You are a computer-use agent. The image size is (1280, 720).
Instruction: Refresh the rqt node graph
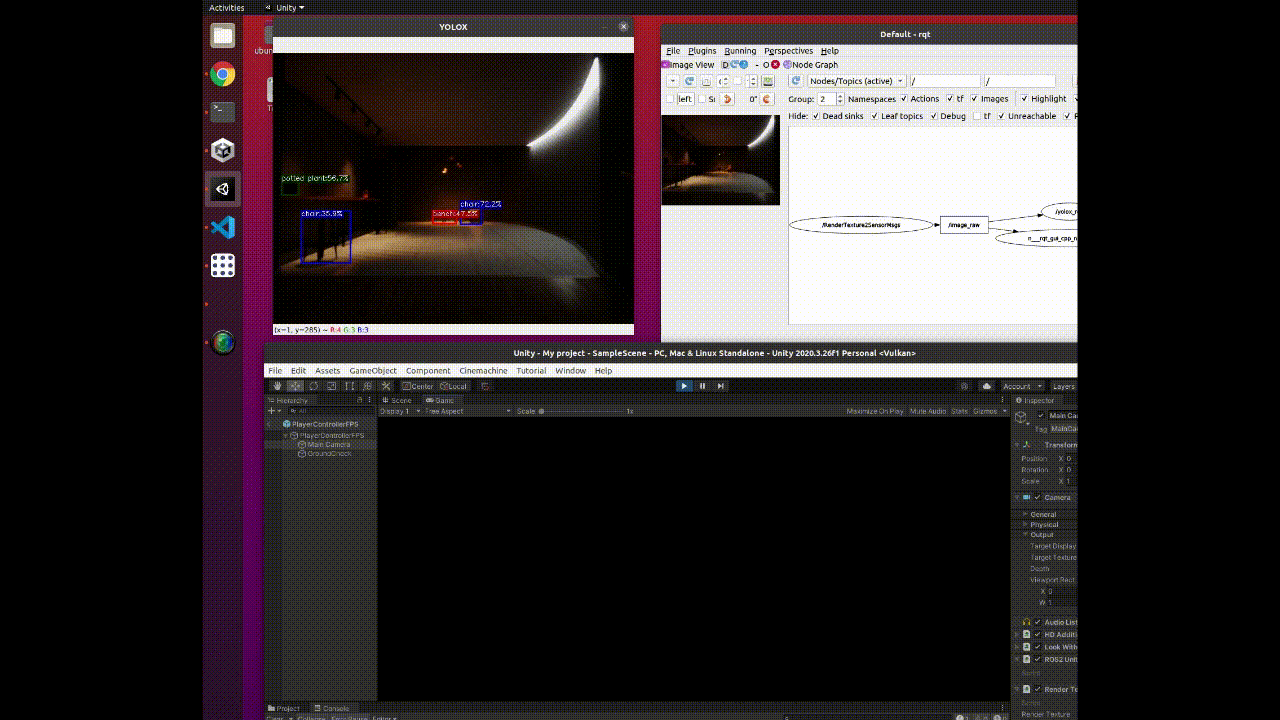(x=796, y=81)
